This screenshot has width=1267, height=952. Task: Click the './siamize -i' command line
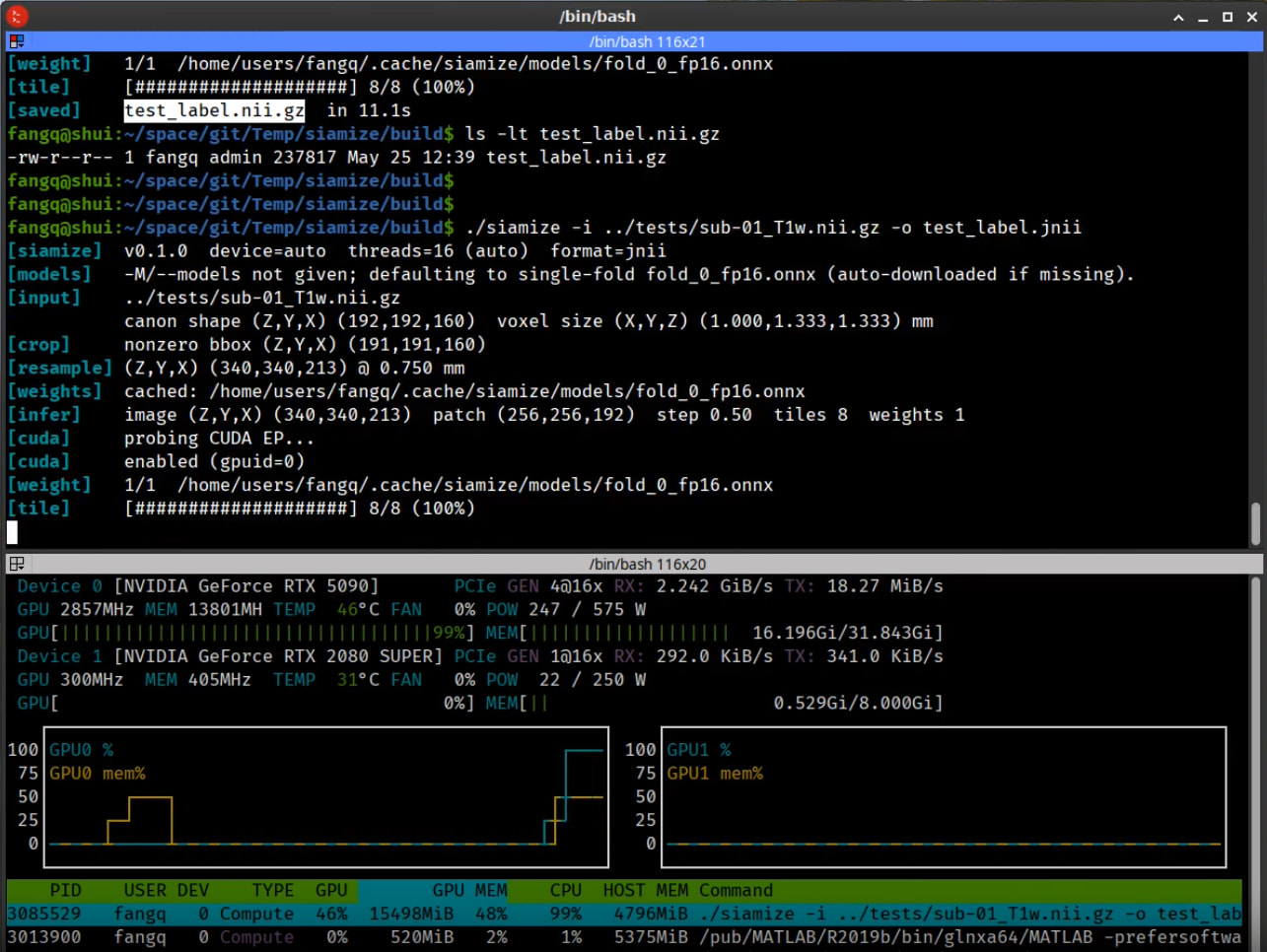point(773,228)
